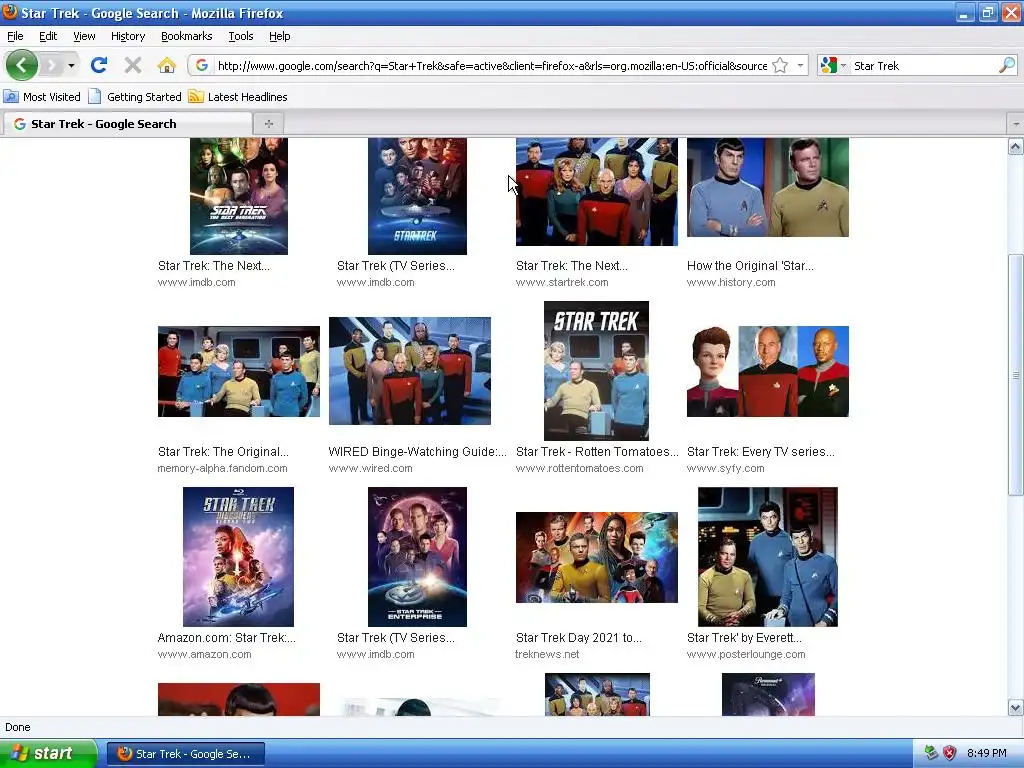Open the WIRED Next Generation crew thumbnail
Screen dimensions: 1024x768
[409, 371]
